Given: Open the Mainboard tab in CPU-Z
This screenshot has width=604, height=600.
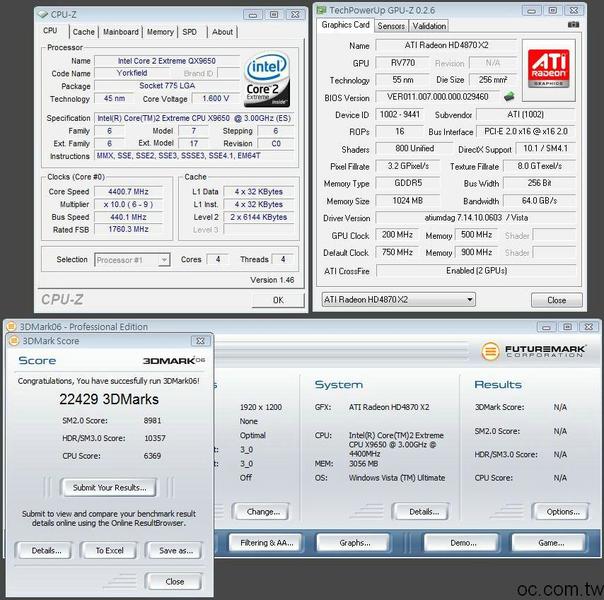Looking at the screenshot, I should [121, 32].
